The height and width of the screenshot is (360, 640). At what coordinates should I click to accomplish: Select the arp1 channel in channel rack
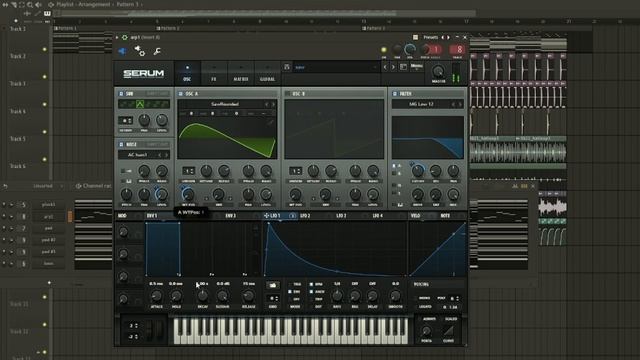tap(49, 216)
